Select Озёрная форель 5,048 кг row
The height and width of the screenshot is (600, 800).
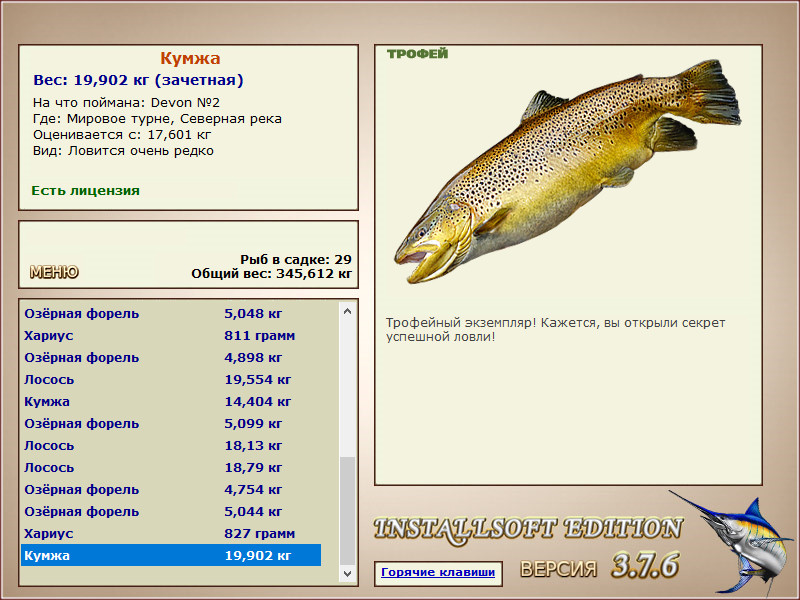click(x=171, y=314)
